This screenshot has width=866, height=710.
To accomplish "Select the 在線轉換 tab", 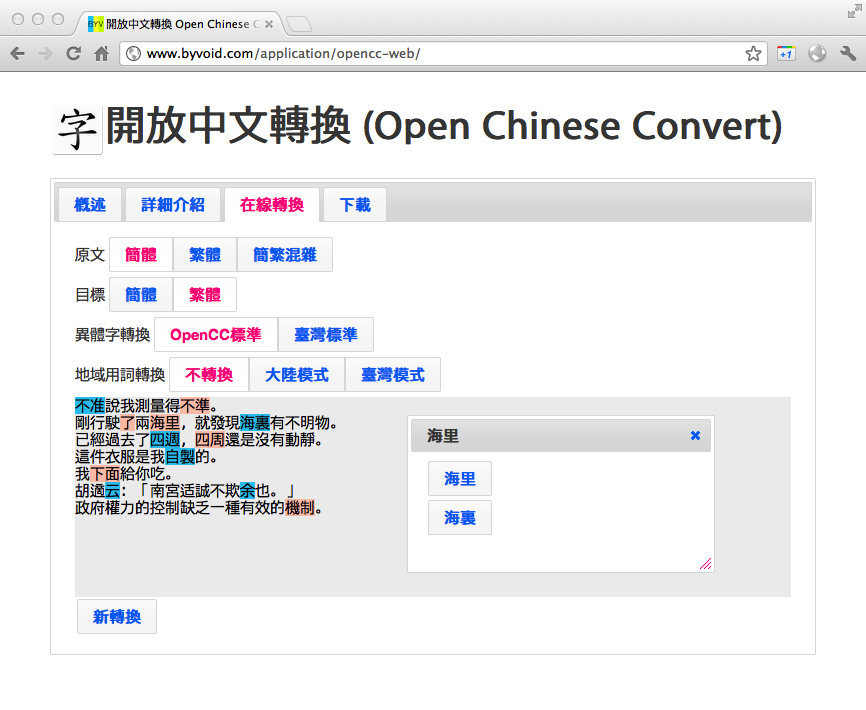I will point(272,205).
